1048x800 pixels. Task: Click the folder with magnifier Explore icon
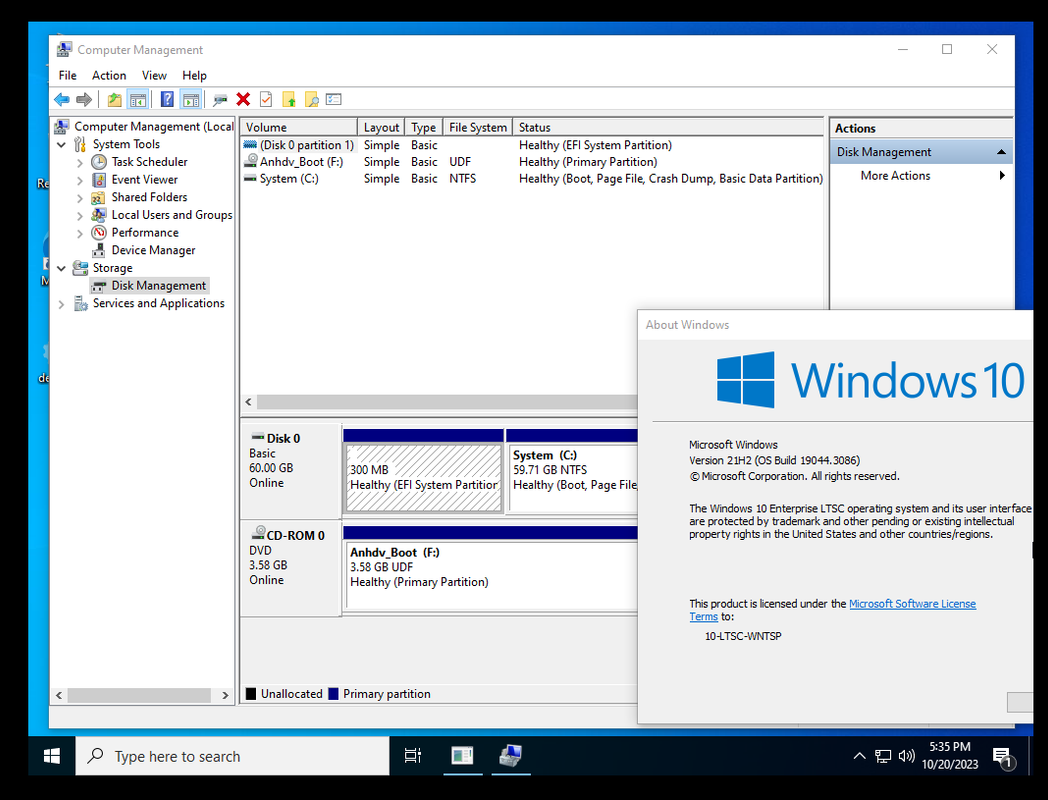[x=311, y=100]
